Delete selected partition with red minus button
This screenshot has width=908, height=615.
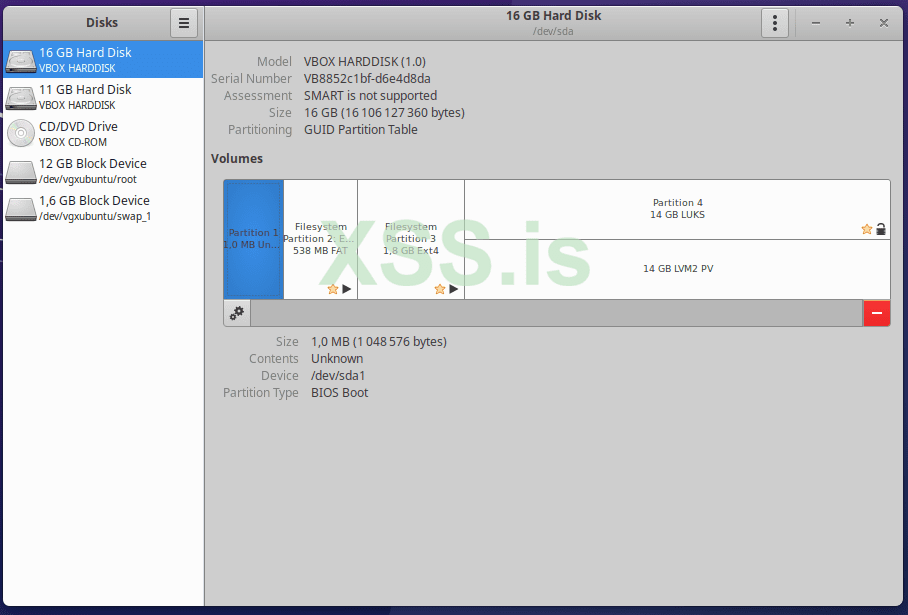877,313
